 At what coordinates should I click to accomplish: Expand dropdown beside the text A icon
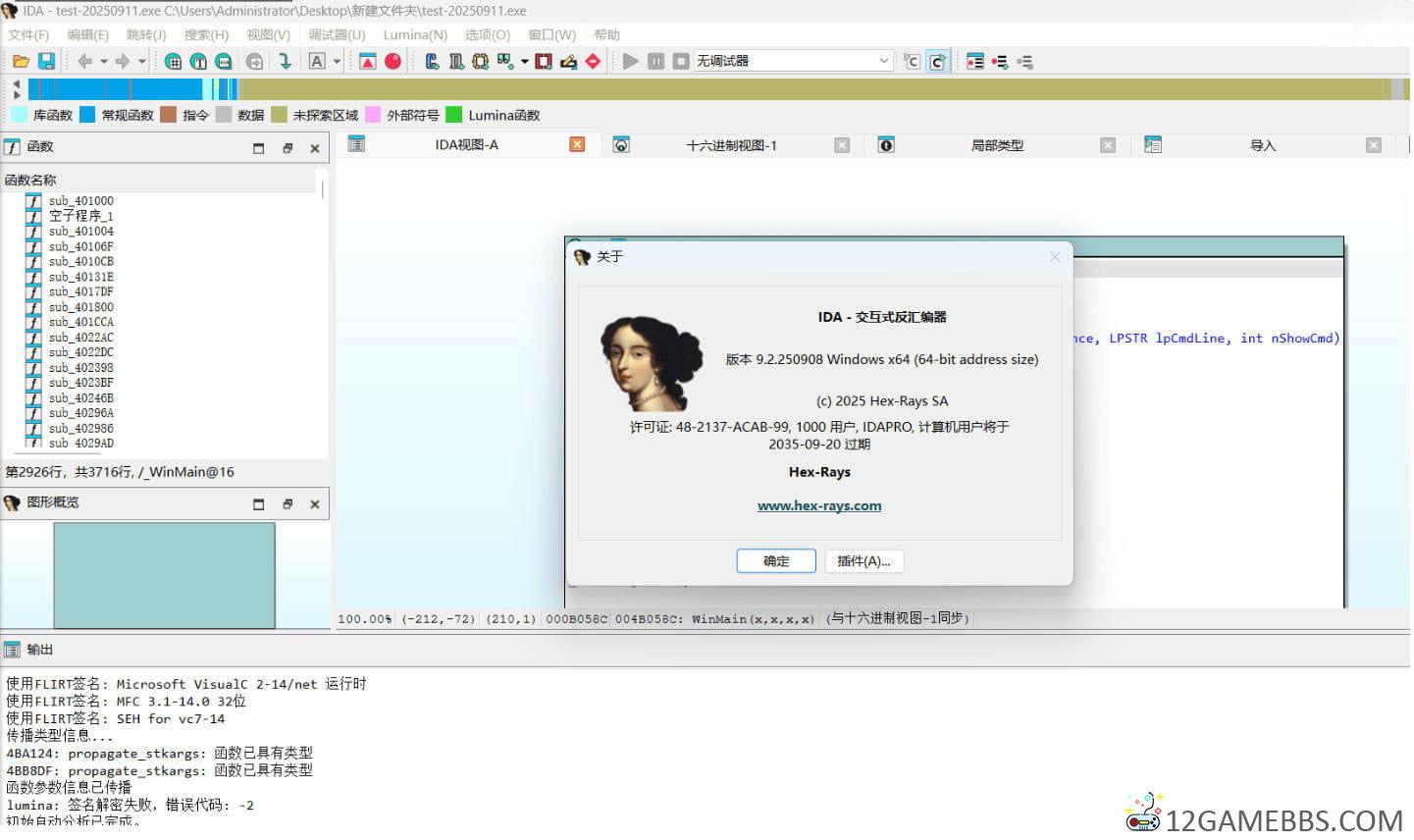point(337,61)
